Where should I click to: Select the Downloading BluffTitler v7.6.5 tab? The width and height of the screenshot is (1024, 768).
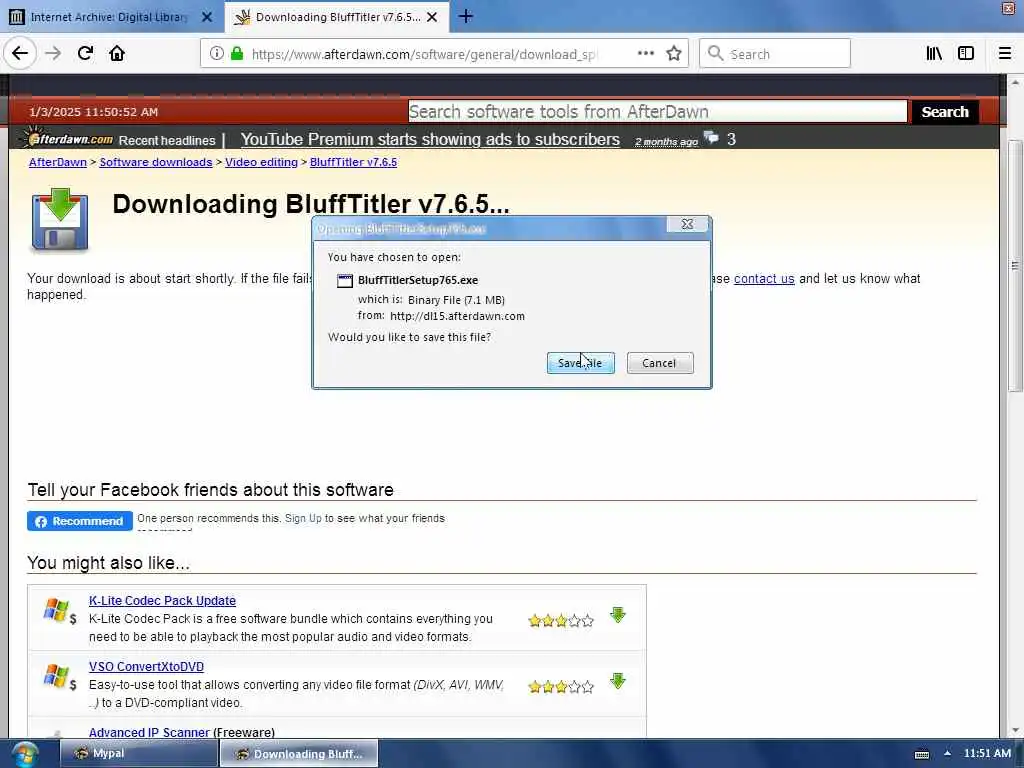[x=337, y=17]
